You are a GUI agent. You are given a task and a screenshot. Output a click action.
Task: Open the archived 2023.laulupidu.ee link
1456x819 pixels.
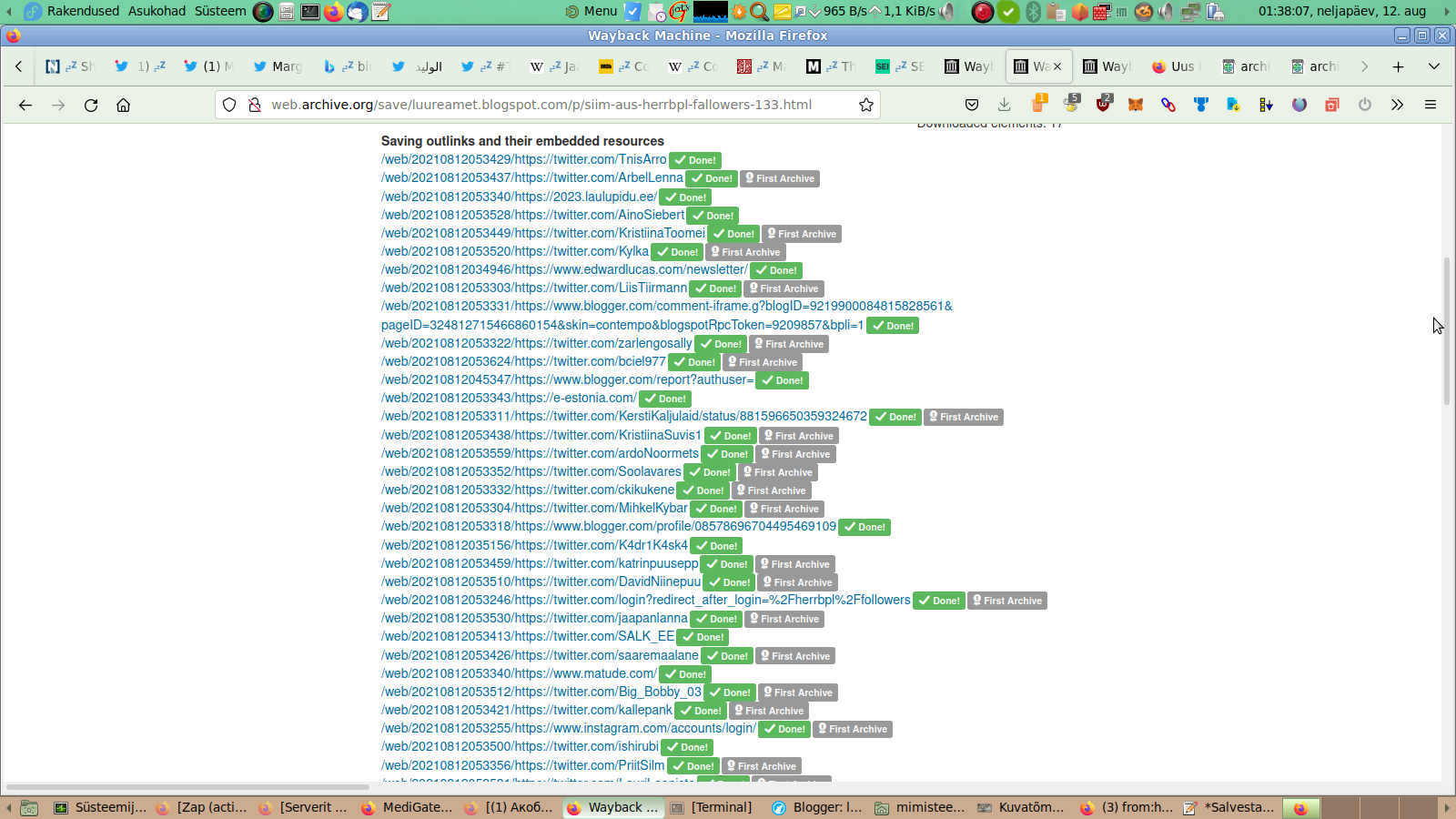pyautogui.click(x=519, y=197)
